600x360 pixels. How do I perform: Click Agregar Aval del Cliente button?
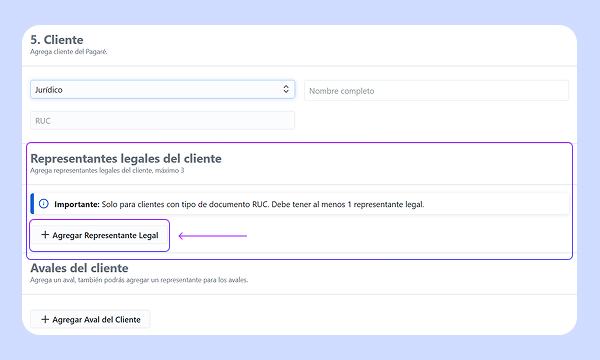click(x=90, y=319)
